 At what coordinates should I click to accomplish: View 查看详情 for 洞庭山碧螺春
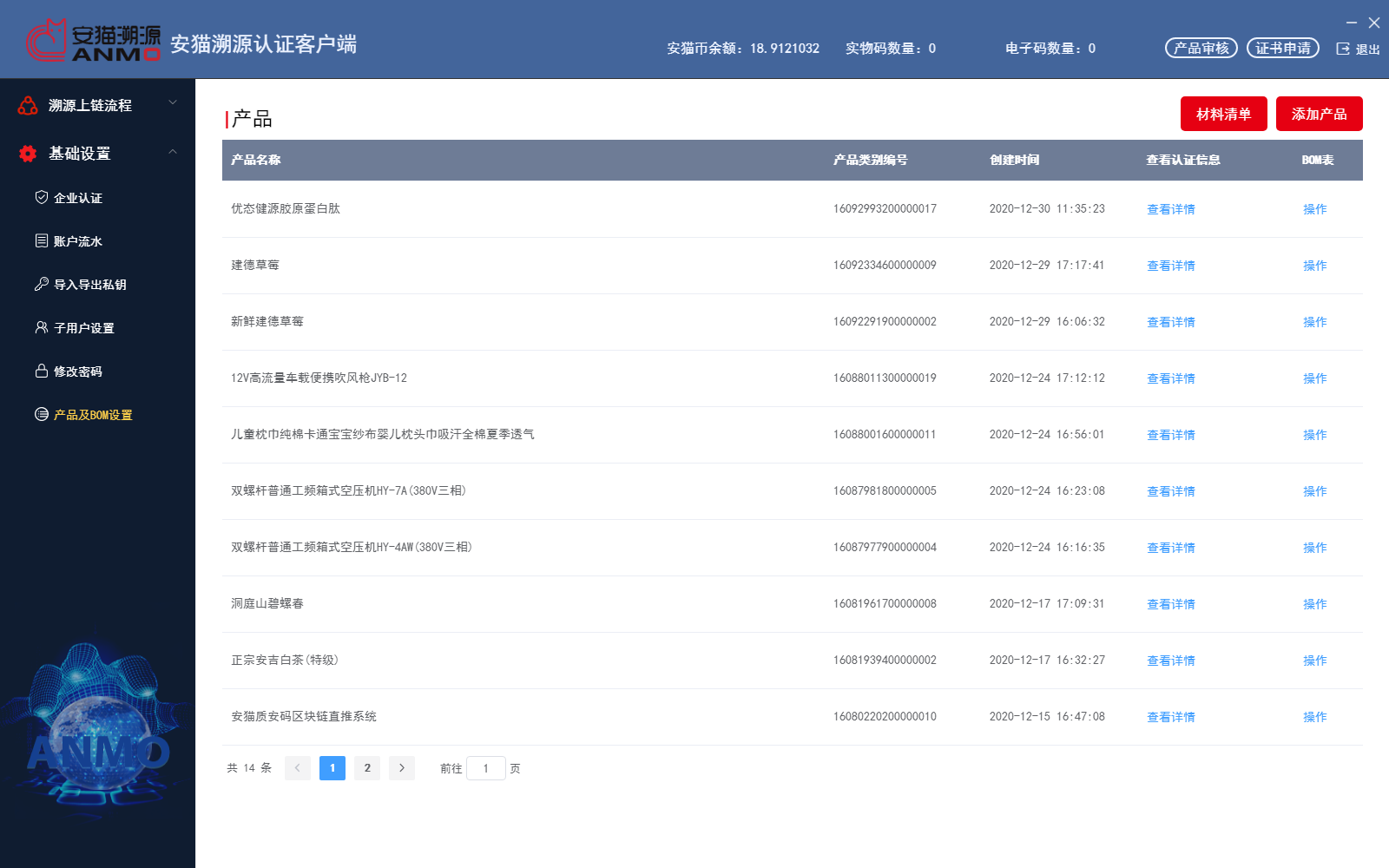[1171, 604]
